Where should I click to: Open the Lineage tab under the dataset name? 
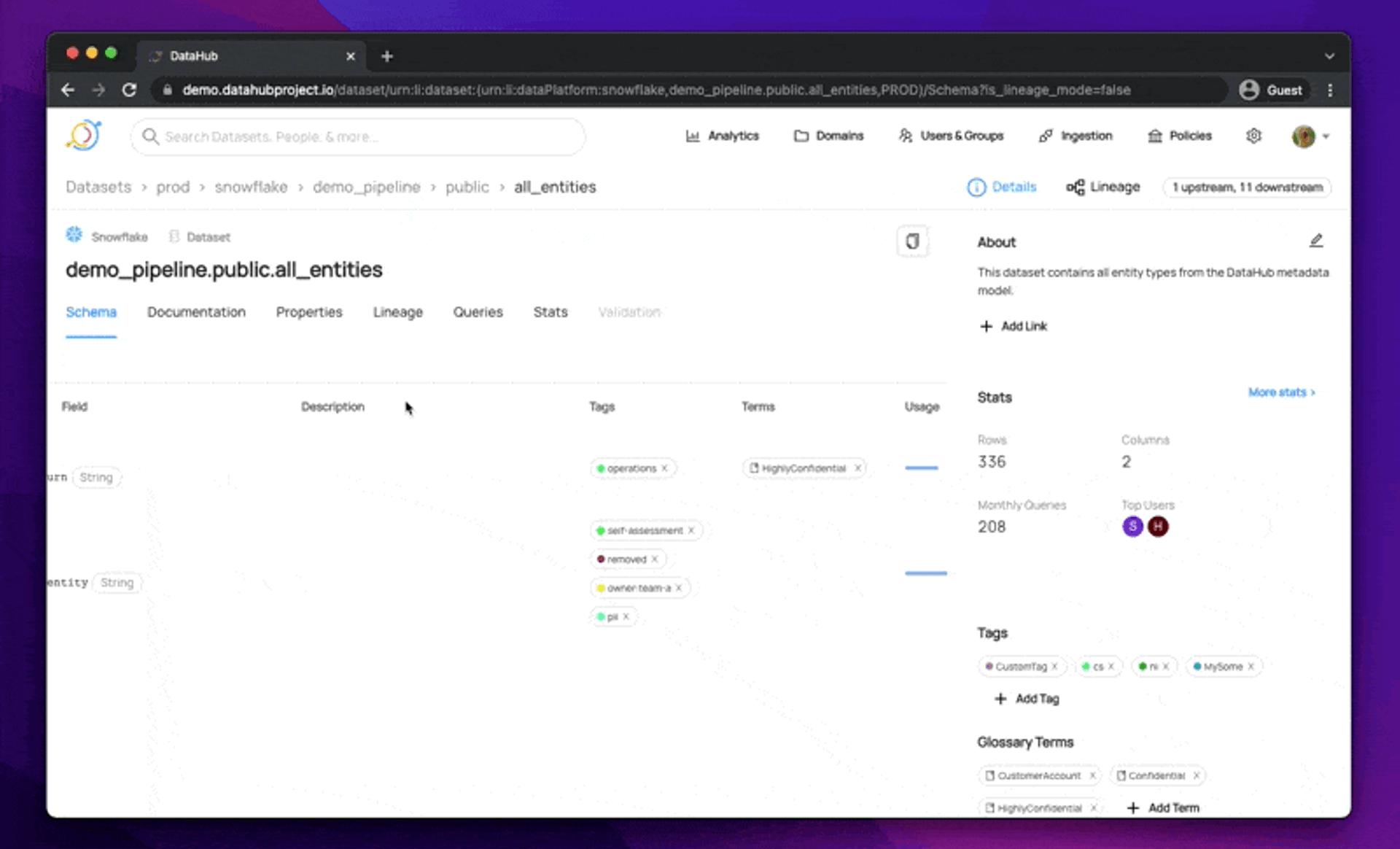coord(398,312)
